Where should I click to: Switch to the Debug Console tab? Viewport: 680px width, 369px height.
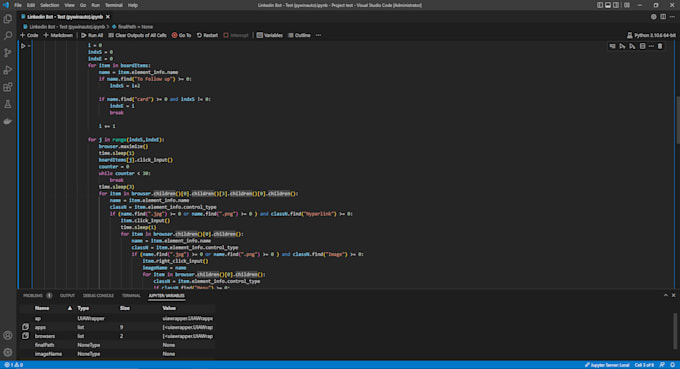click(x=98, y=296)
